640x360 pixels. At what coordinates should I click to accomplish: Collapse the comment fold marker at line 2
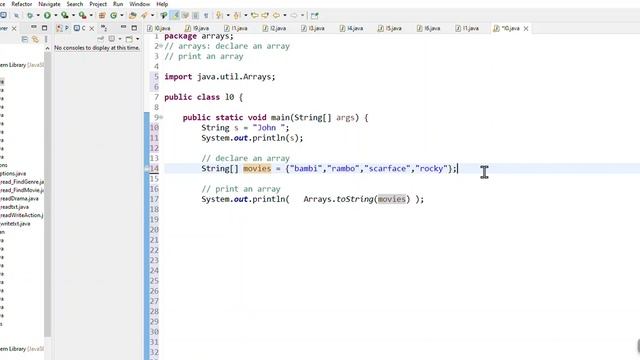[x=161, y=46]
